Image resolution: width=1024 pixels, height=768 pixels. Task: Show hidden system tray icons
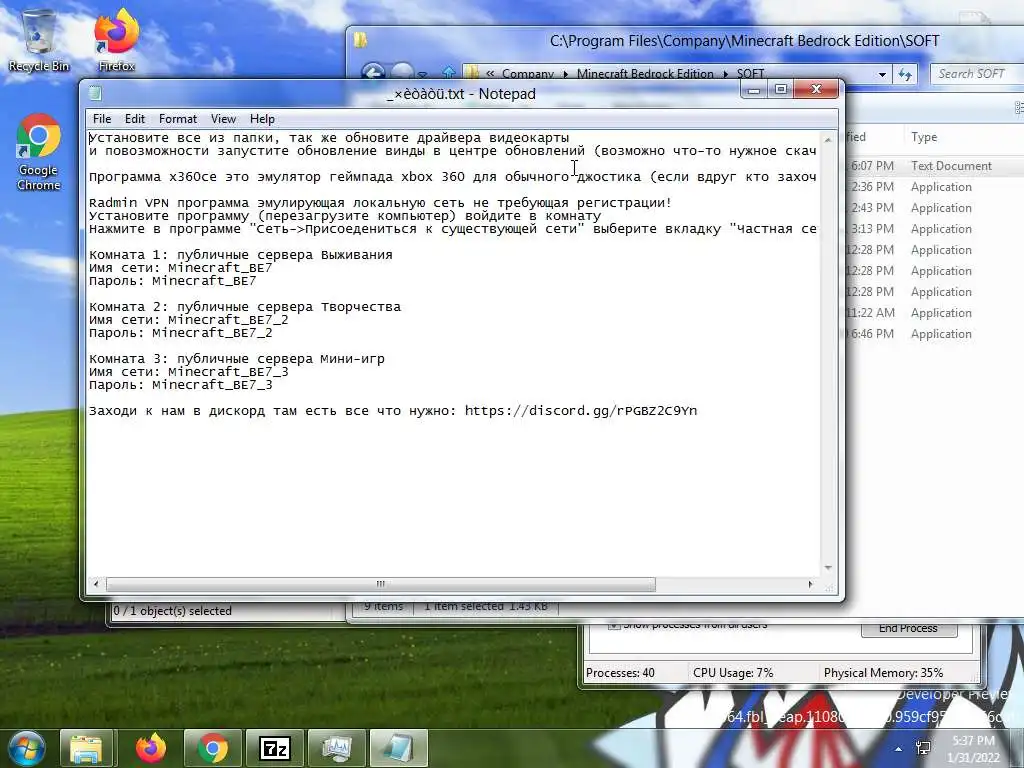click(x=899, y=749)
